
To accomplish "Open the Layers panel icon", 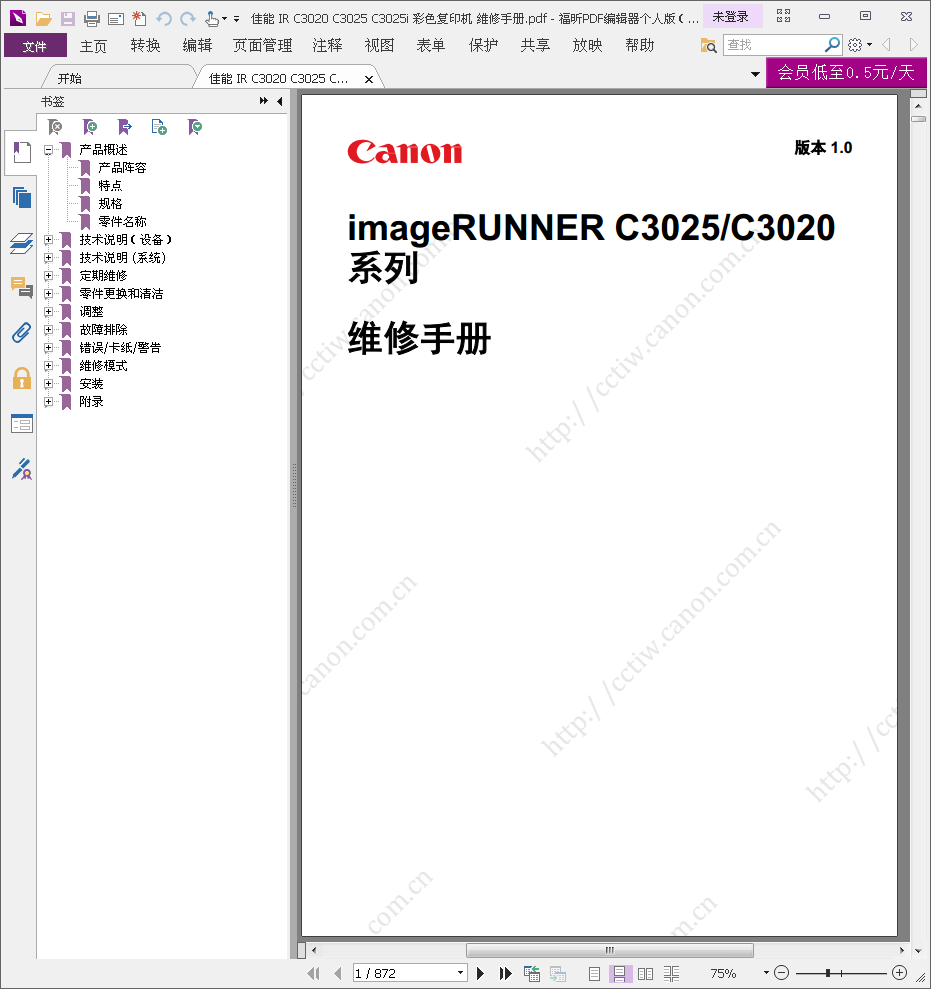I will point(21,243).
